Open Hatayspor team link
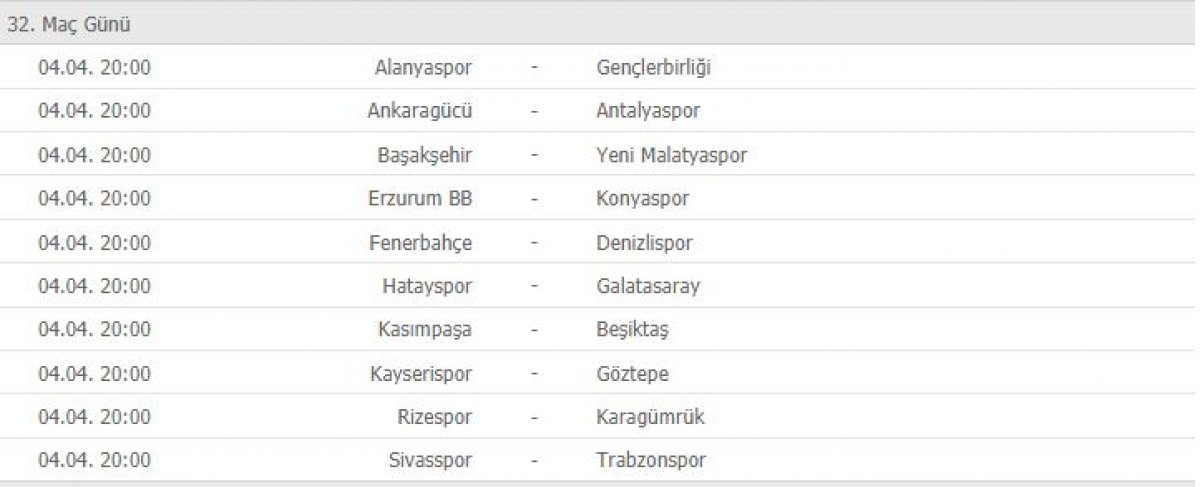This screenshot has width=1200, height=487. [x=427, y=286]
